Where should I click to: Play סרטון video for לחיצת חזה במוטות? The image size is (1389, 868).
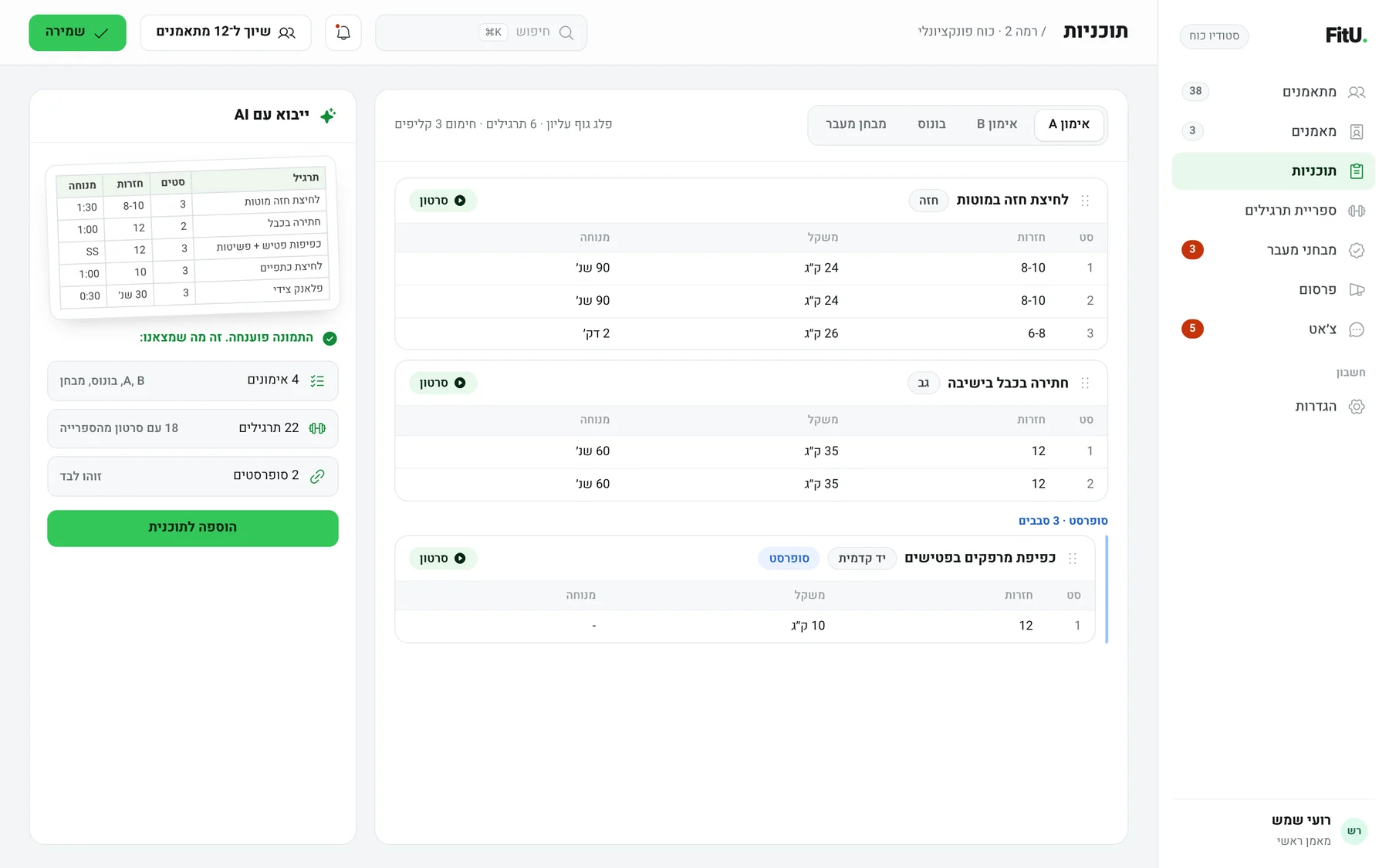(x=442, y=201)
